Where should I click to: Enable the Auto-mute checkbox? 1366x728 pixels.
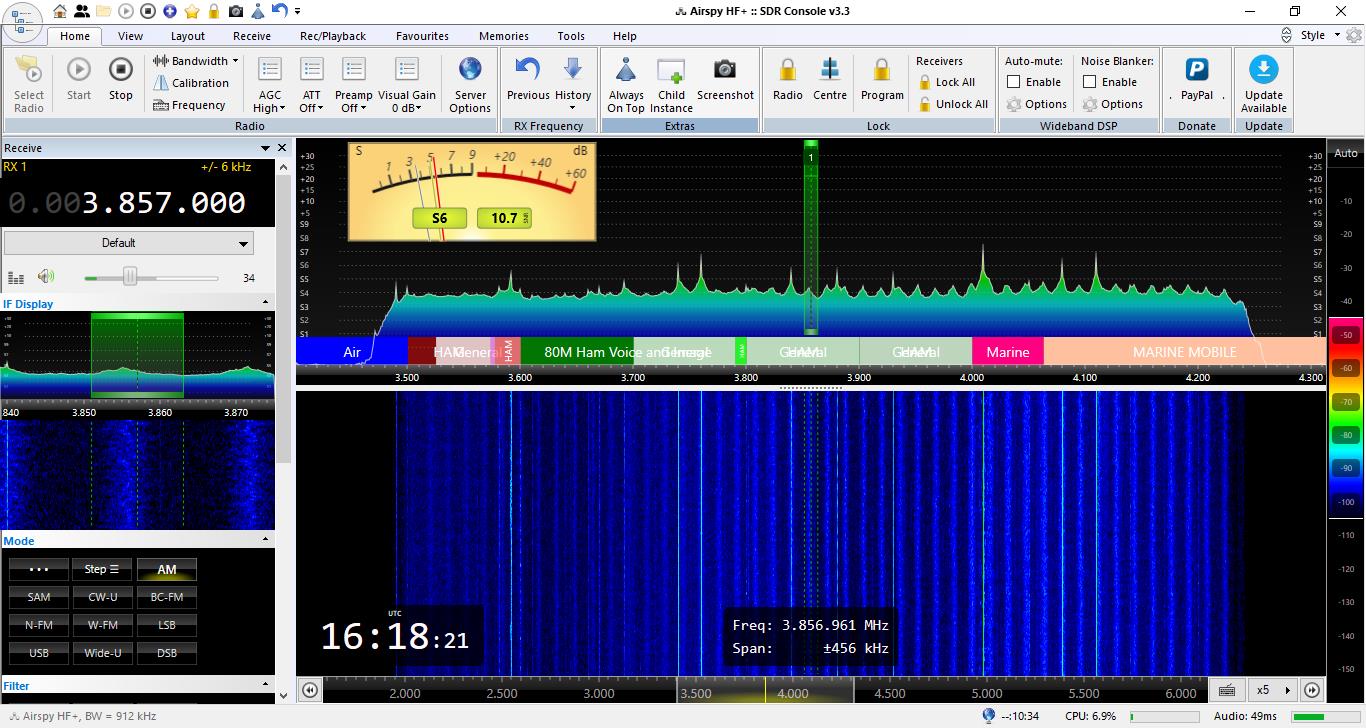(1014, 82)
